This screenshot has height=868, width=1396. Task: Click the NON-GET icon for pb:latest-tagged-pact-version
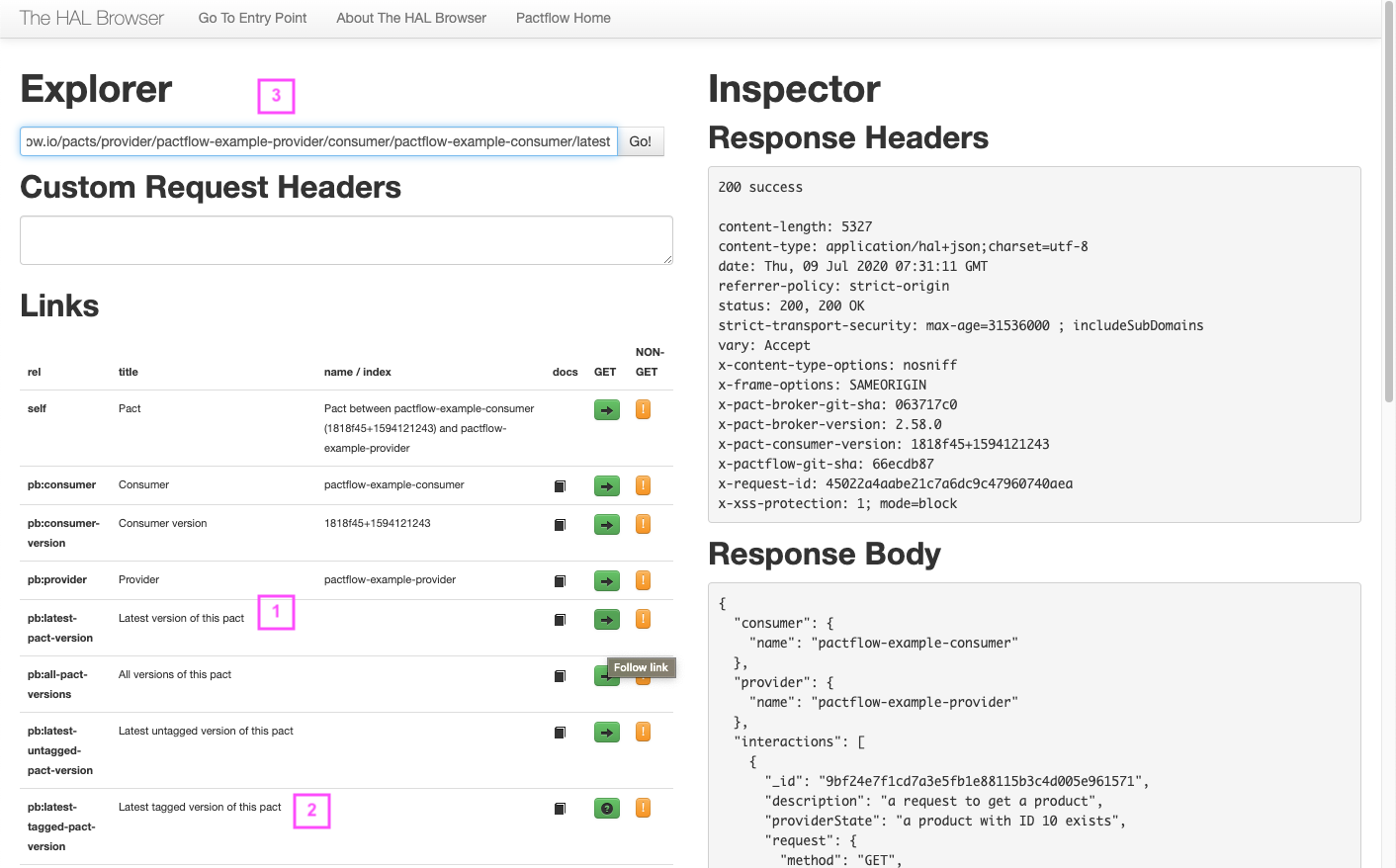(643, 808)
